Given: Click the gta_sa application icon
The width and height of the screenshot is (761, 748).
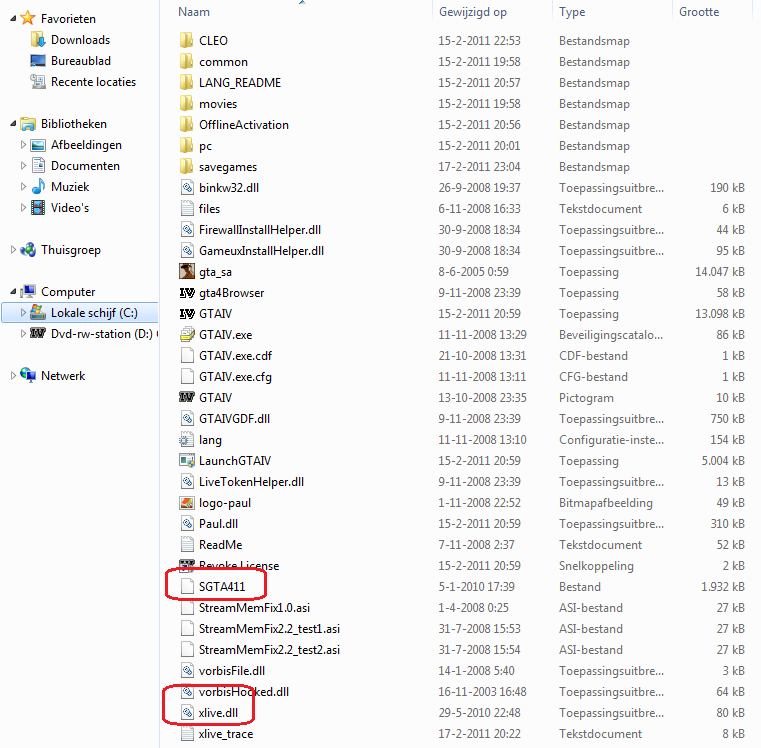Looking at the screenshot, I should click(187, 271).
